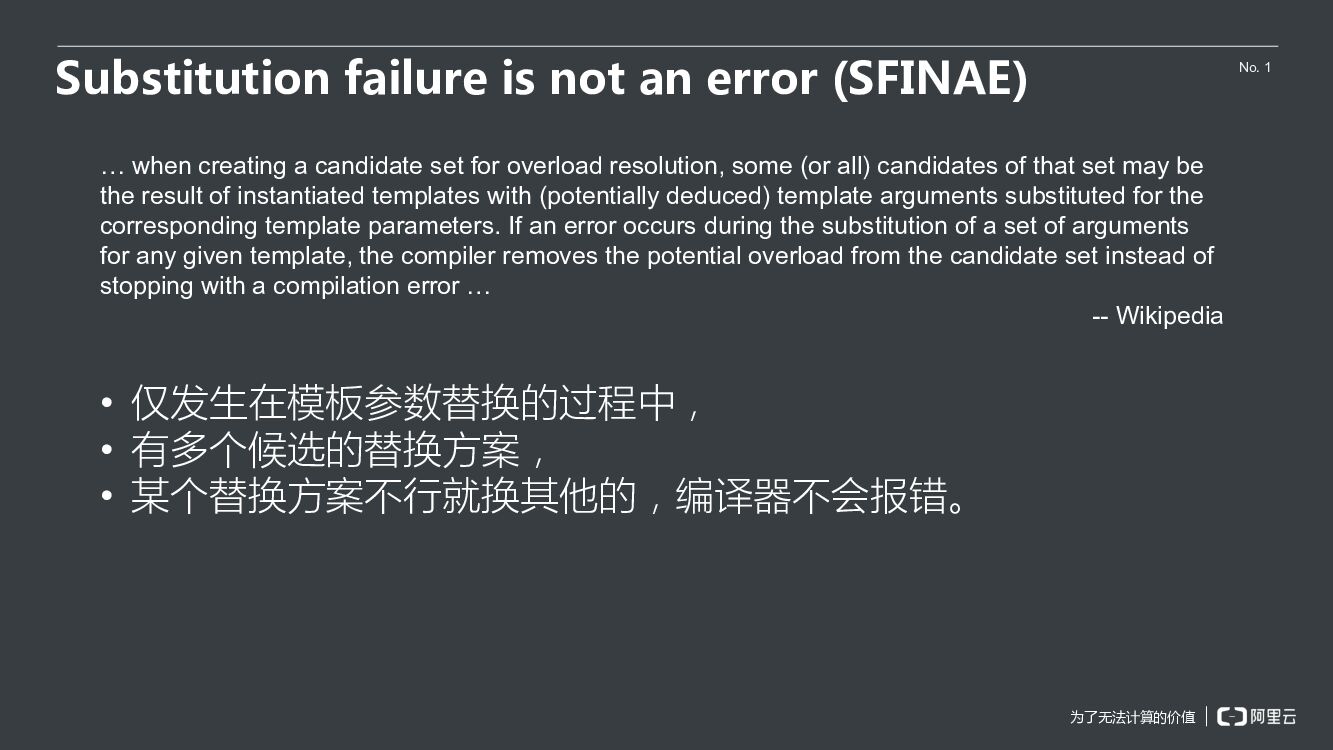
Task: Click the bullet dot before 有多个候选
Action: [x=107, y=451]
